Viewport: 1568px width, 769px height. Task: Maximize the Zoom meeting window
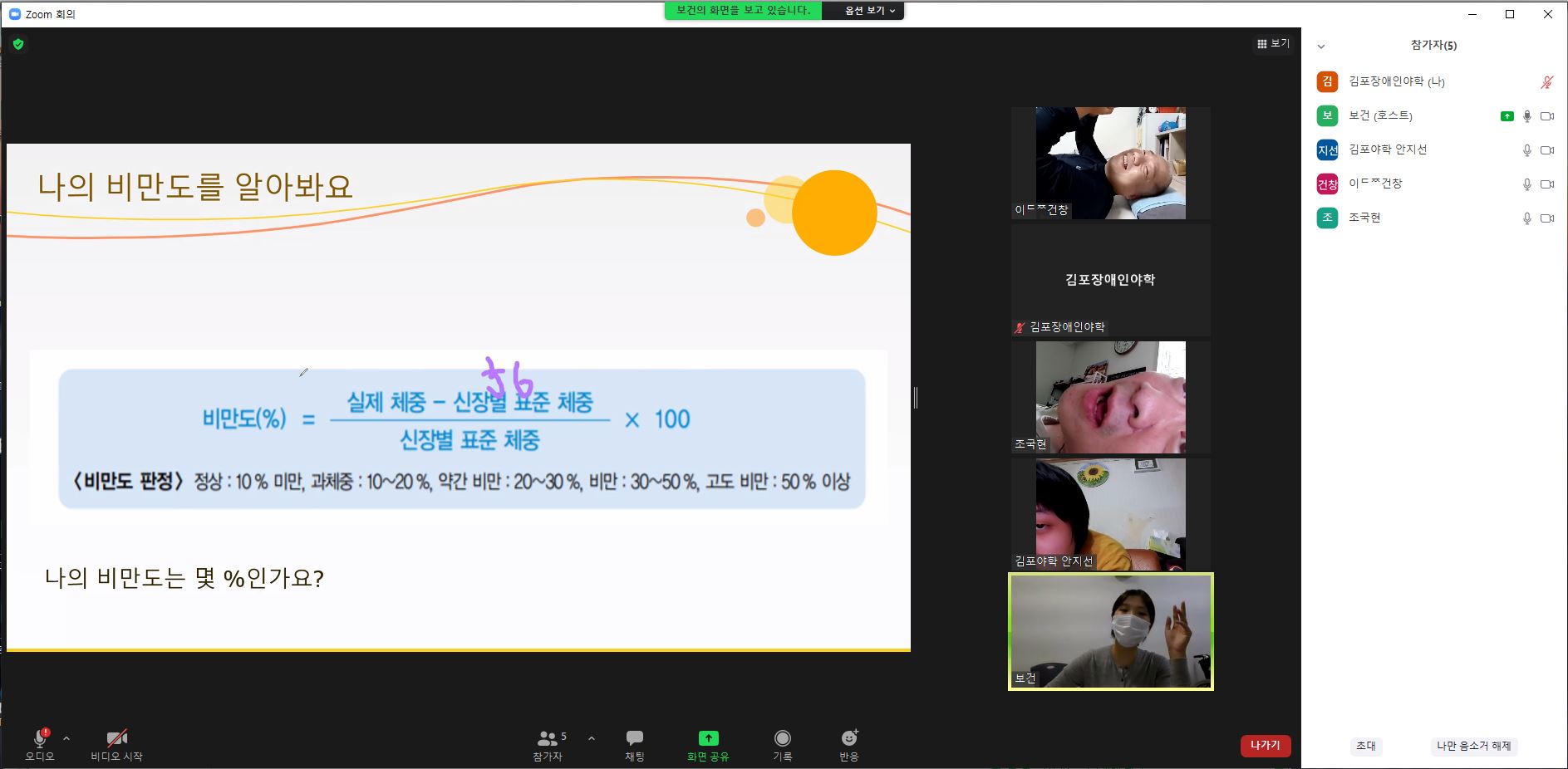pos(1510,14)
